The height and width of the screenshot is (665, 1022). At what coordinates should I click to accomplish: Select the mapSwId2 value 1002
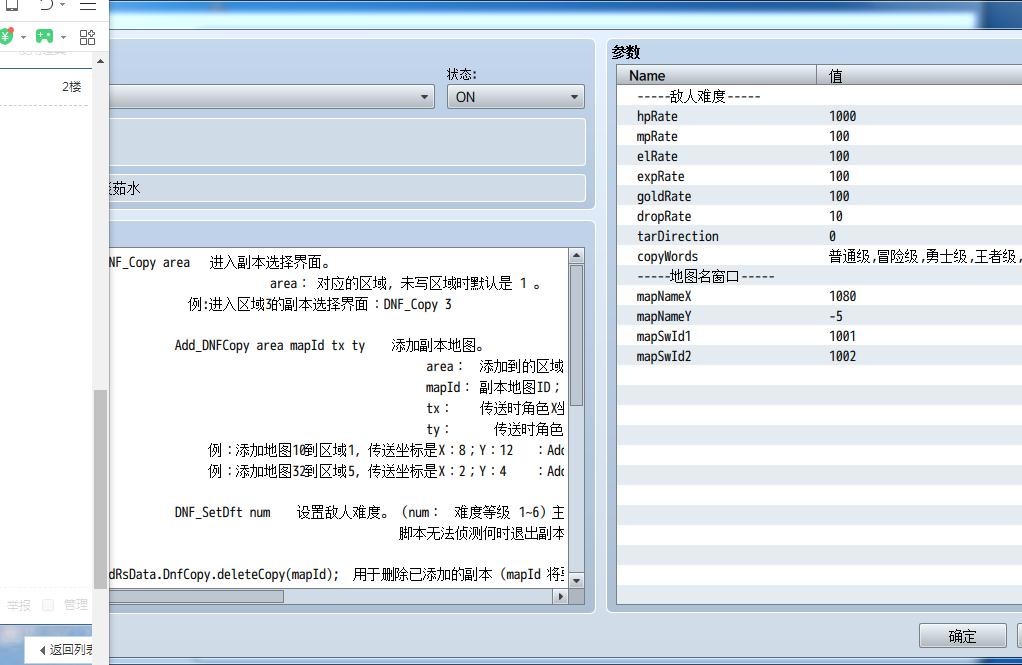point(843,356)
